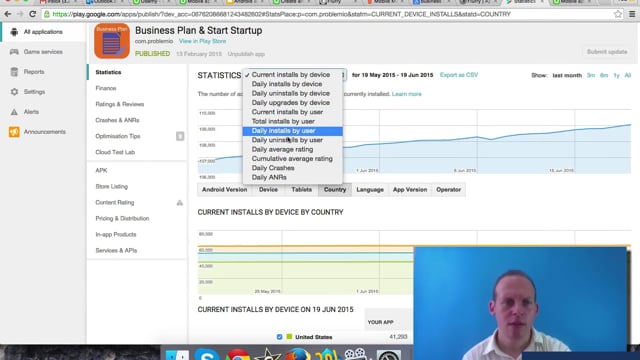Click the Alerts warning triangle icon
Image resolution: width=640 pixels, height=360 pixels.
14,112
